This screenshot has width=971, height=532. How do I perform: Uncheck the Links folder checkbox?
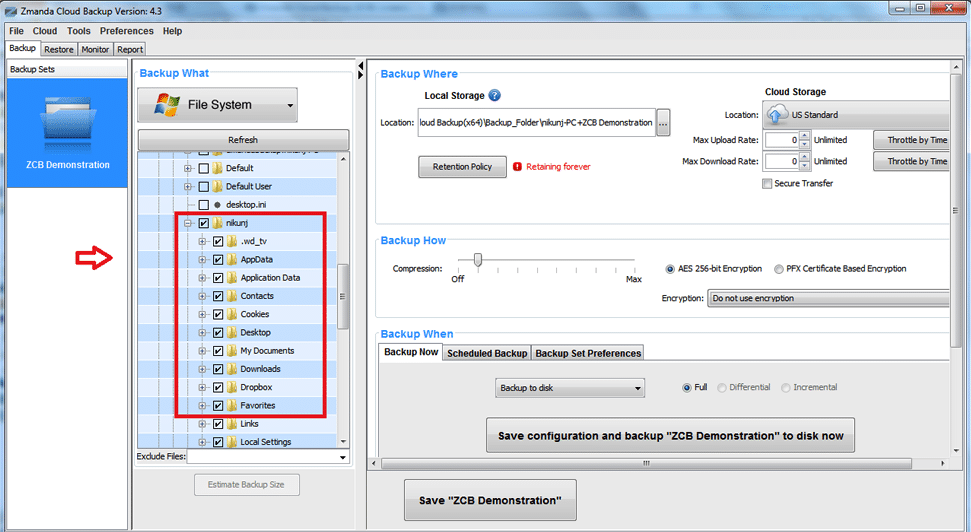218,424
